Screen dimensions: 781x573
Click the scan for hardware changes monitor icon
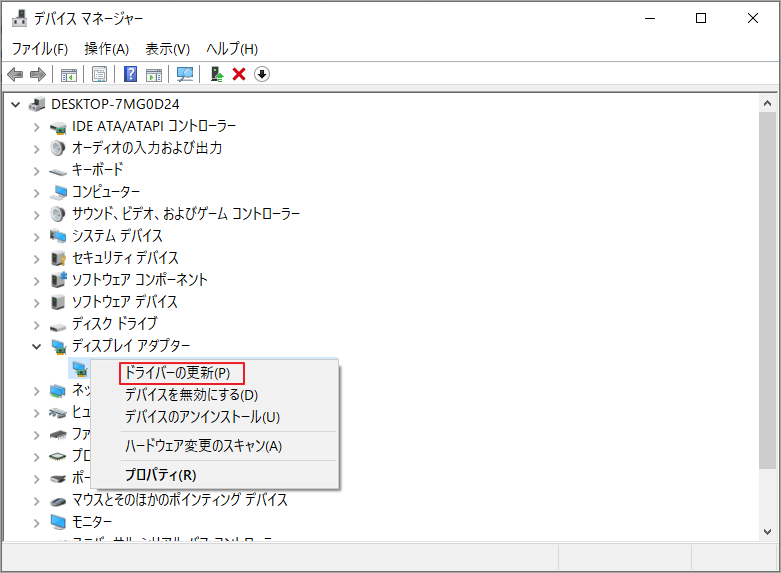(x=185, y=75)
